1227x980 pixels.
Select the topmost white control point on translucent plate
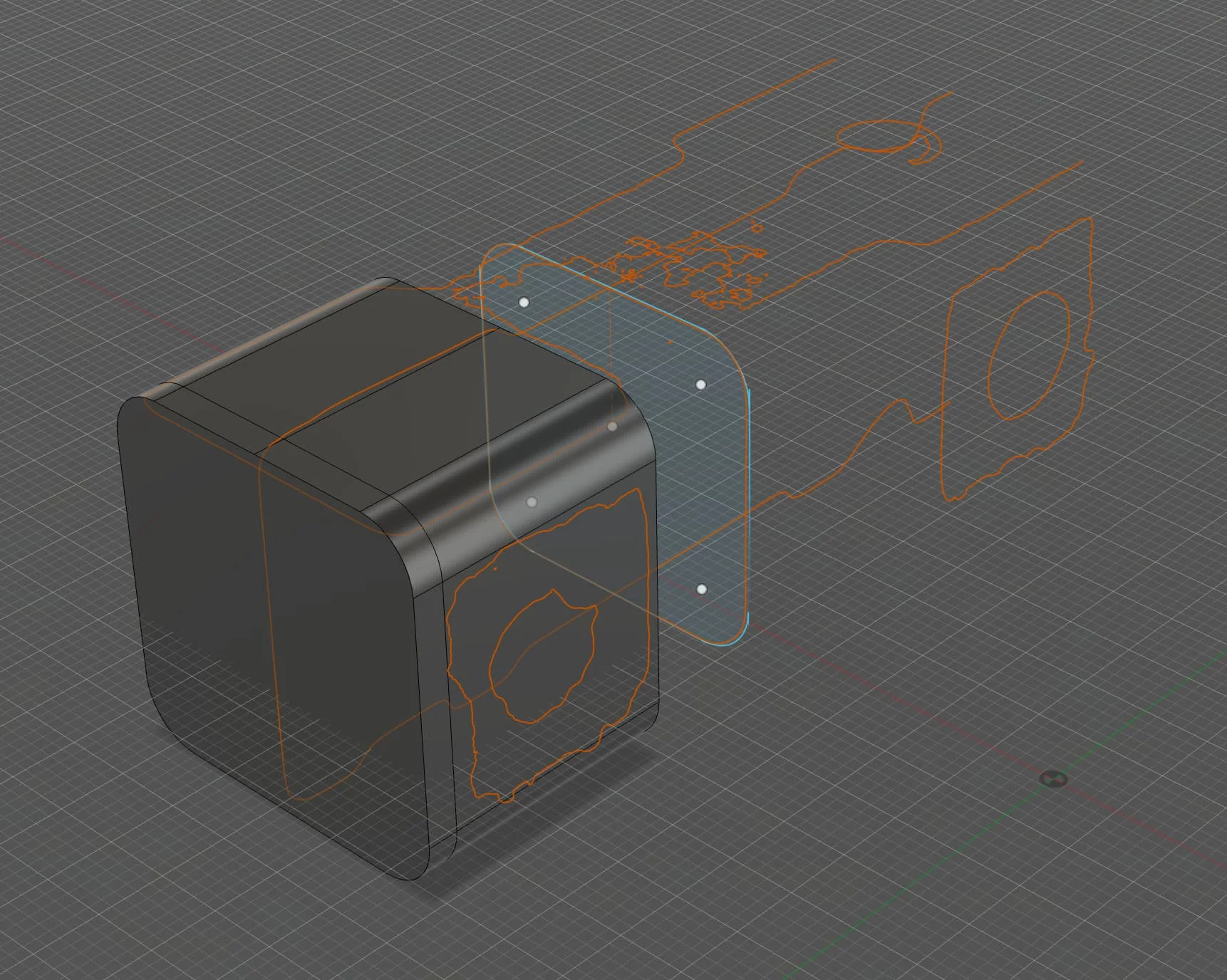pyautogui.click(x=524, y=303)
